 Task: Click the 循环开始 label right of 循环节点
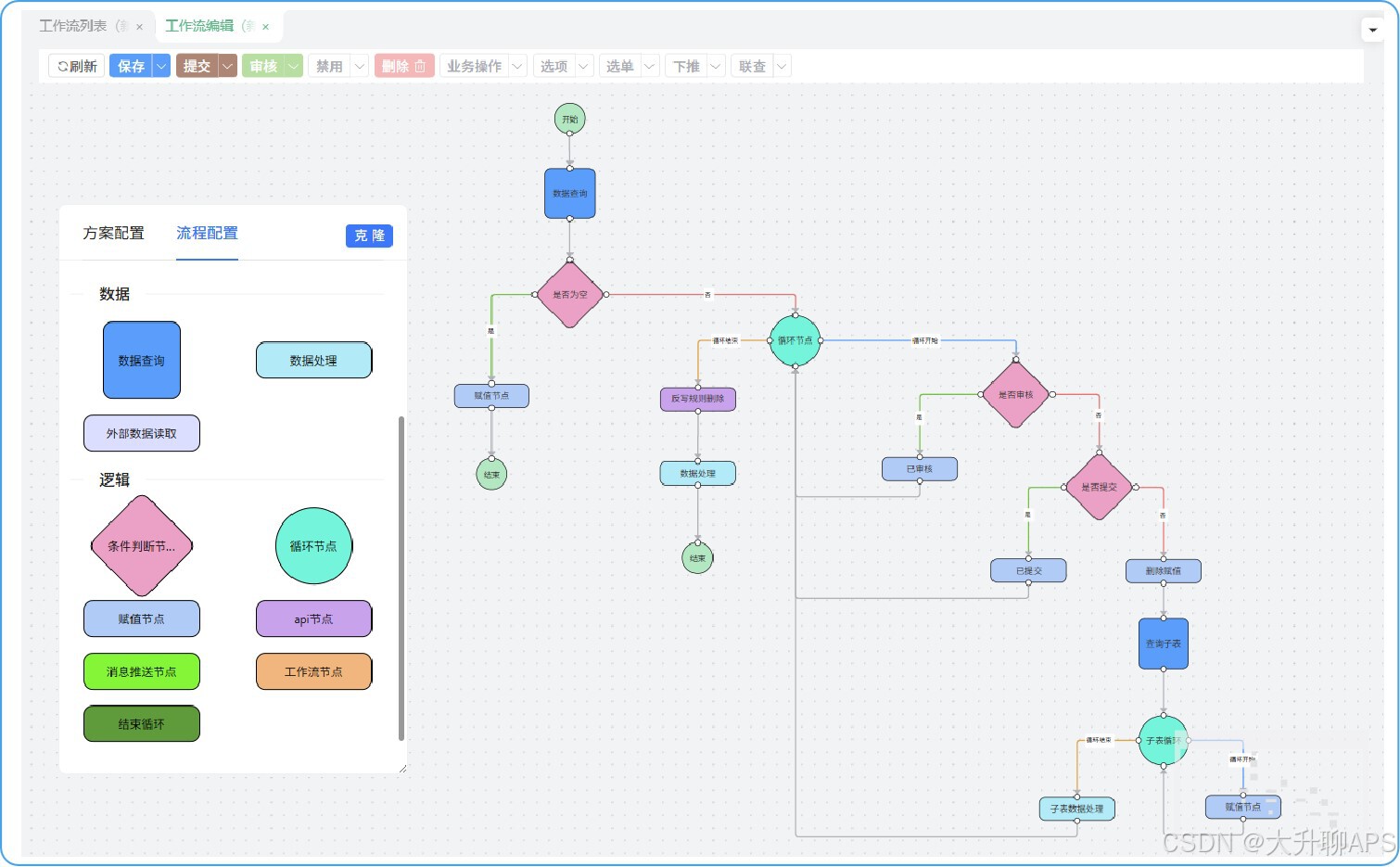(925, 340)
